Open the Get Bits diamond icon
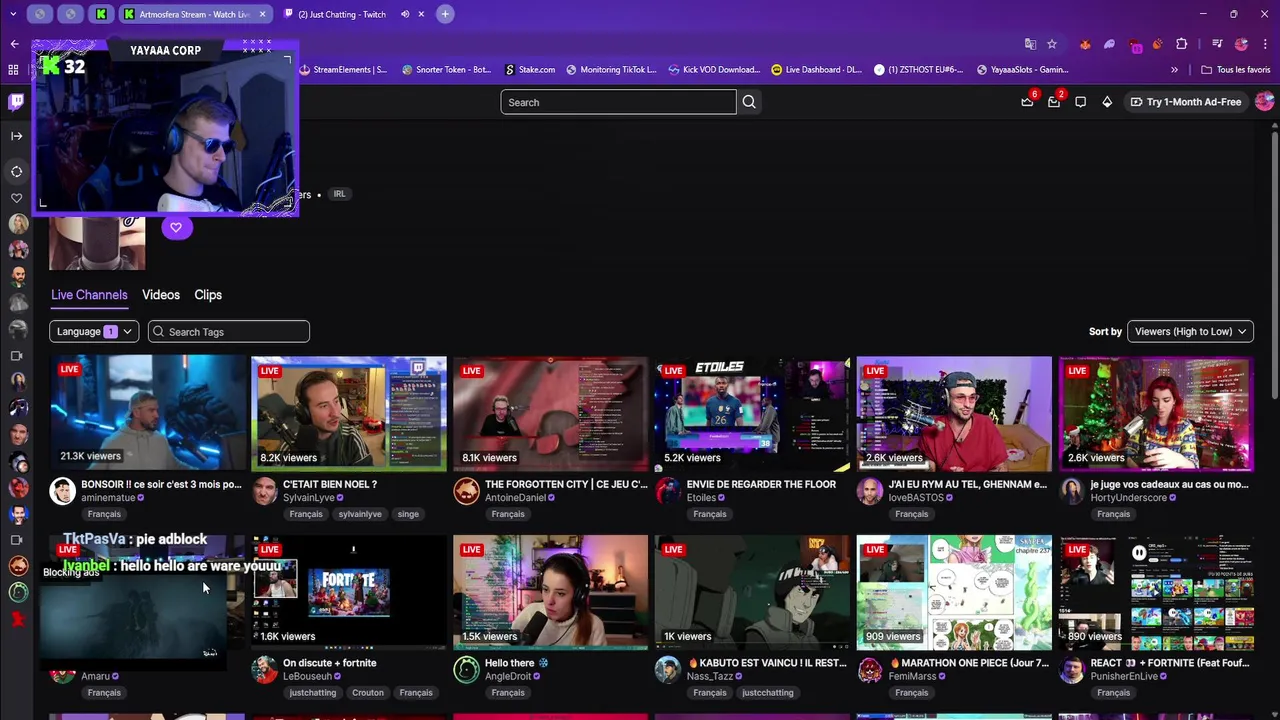 1107,102
